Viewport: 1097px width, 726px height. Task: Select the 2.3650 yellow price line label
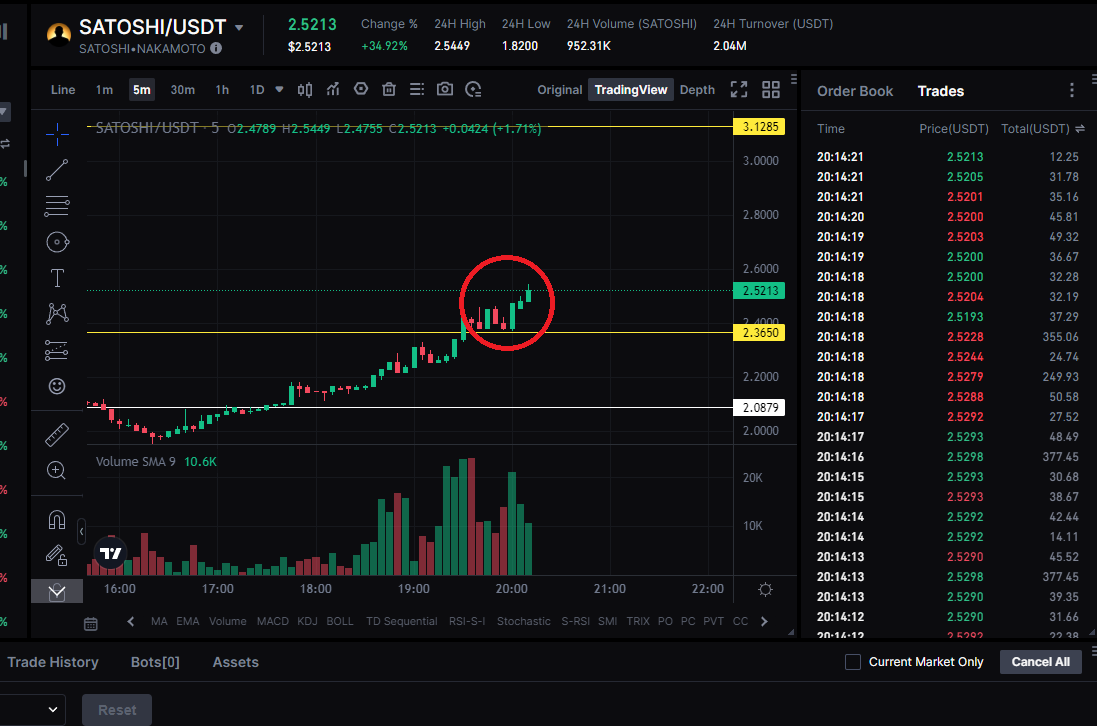[759, 332]
